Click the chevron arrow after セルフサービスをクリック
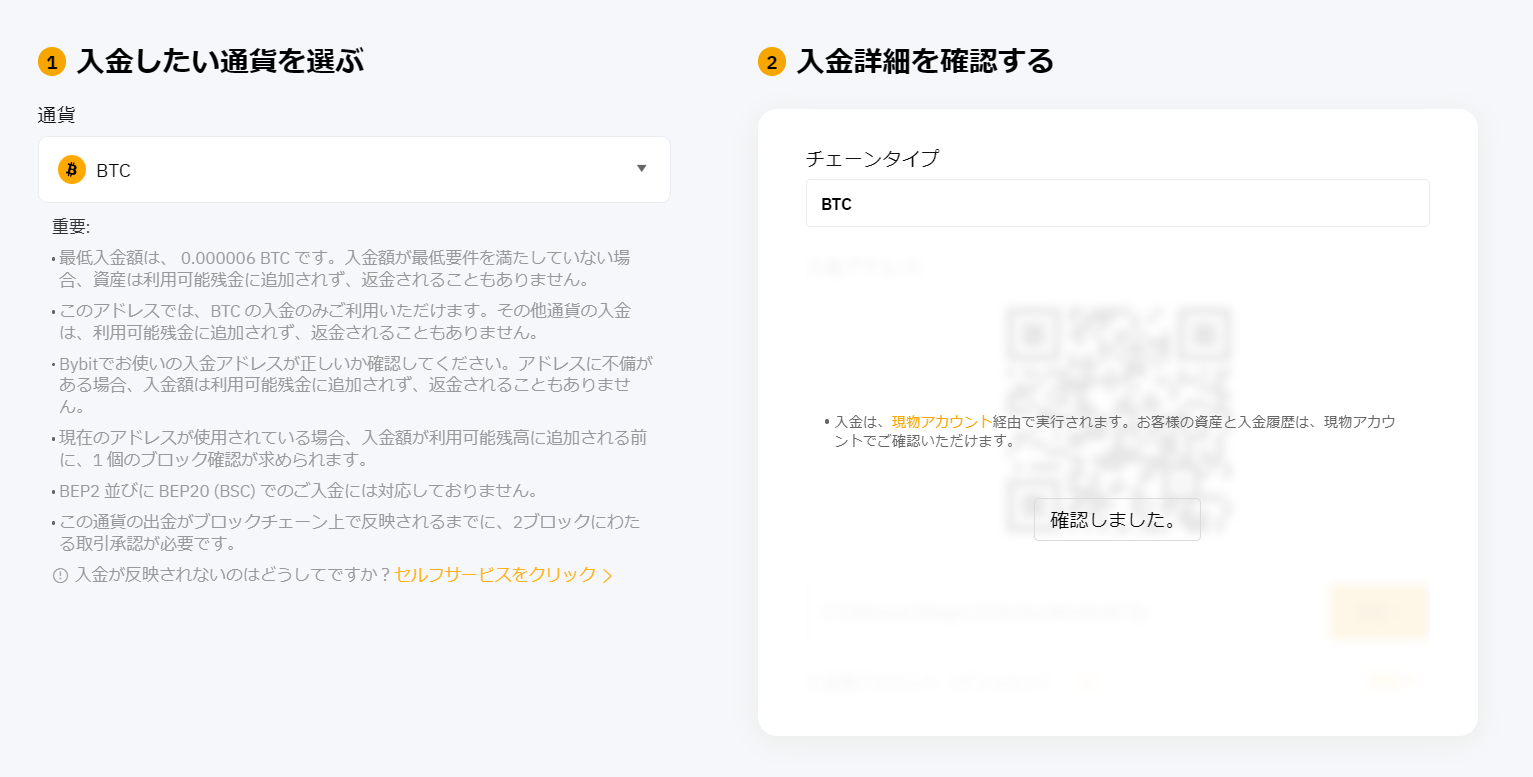1533x777 pixels. pos(608,575)
